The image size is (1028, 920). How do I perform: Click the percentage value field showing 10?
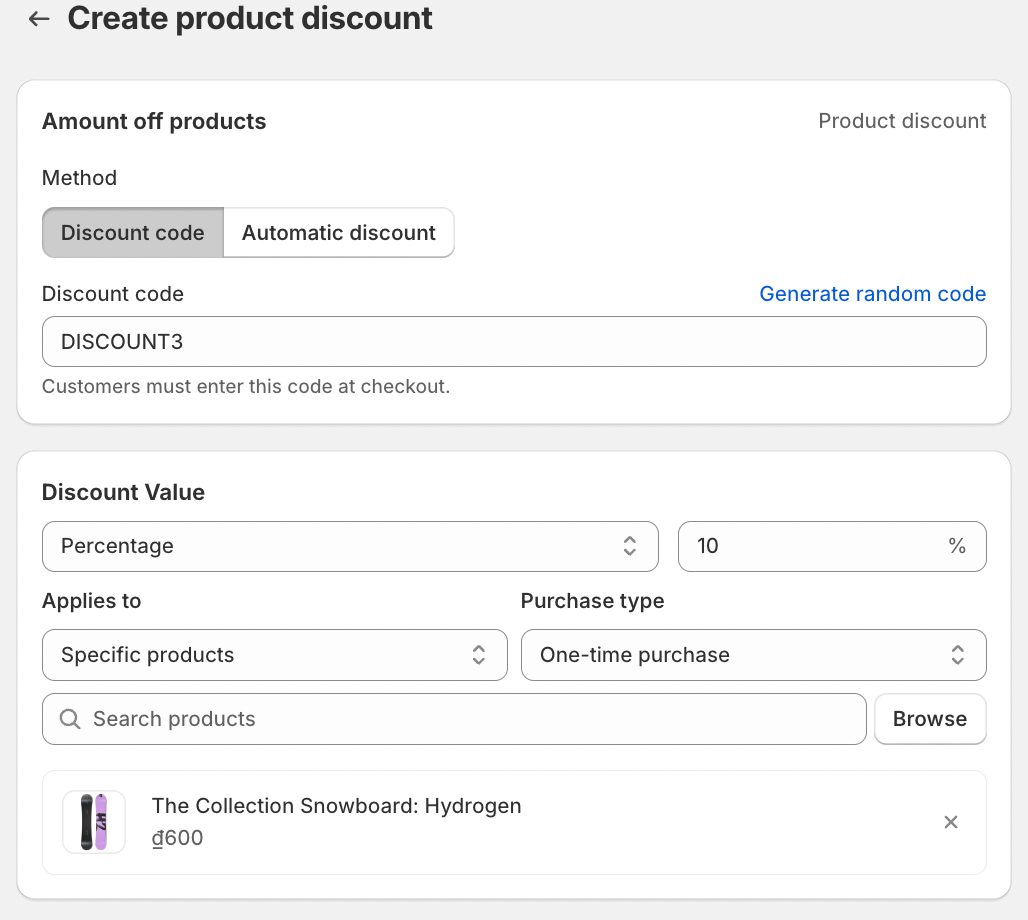click(x=832, y=546)
